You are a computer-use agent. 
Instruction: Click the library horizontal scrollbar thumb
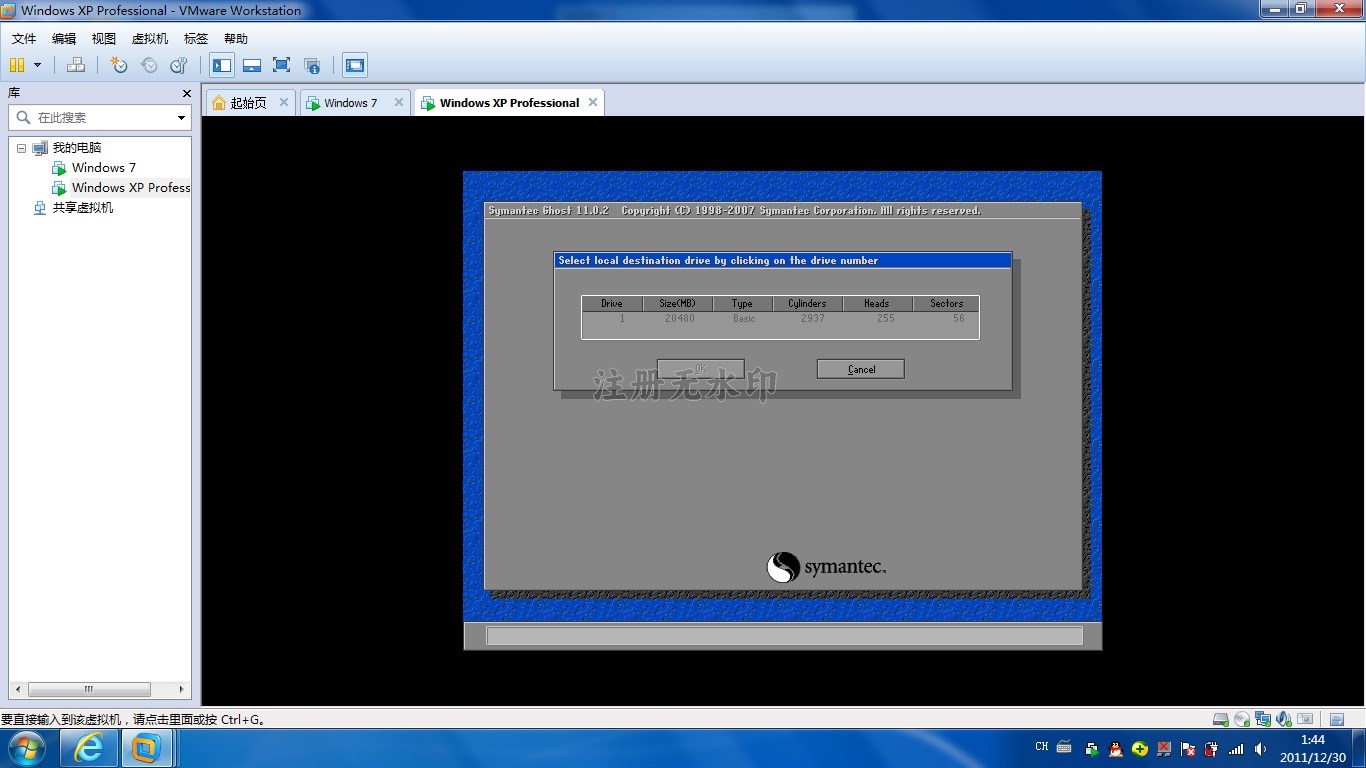point(89,689)
